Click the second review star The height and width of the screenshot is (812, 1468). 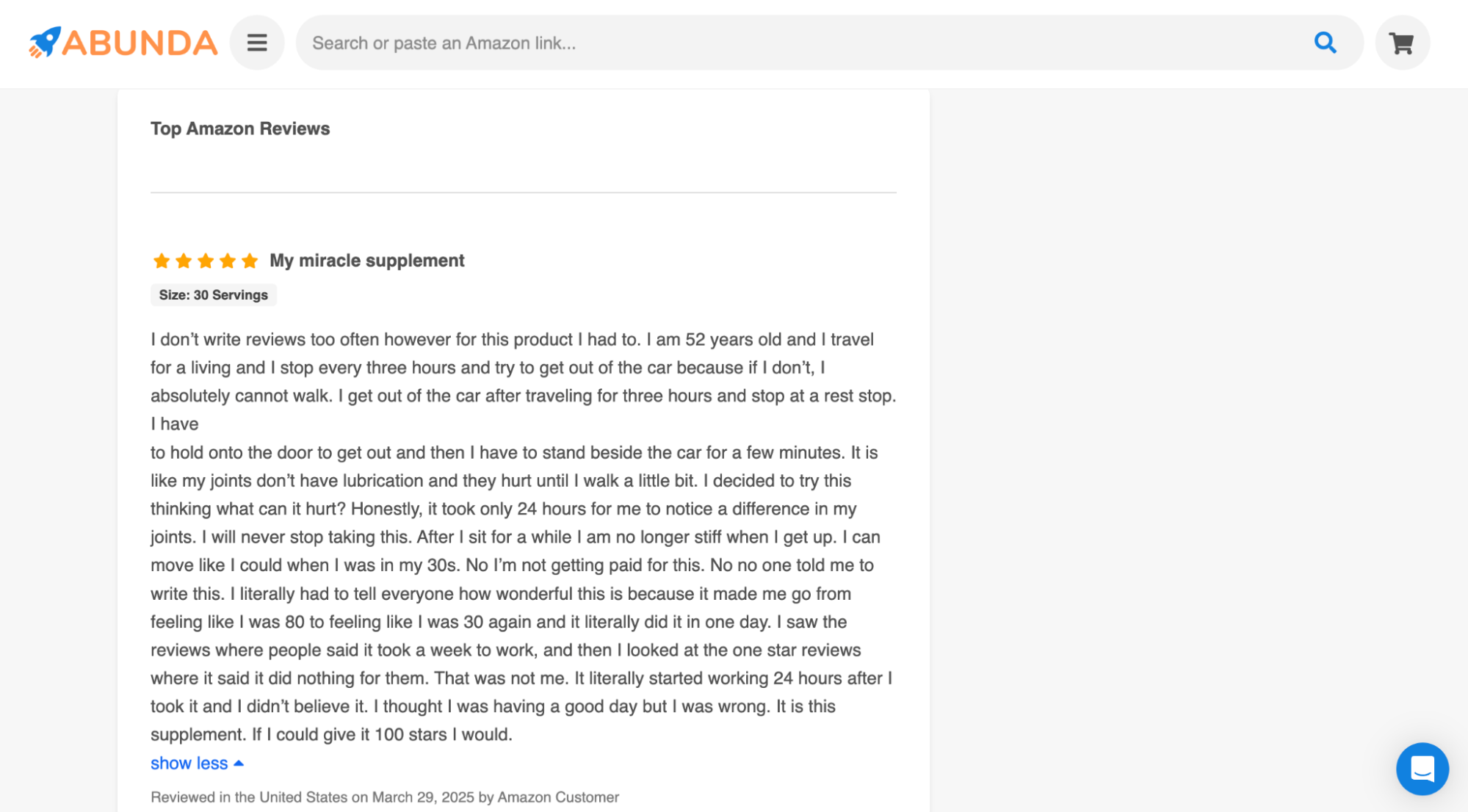pyautogui.click(x=184, y=261)
